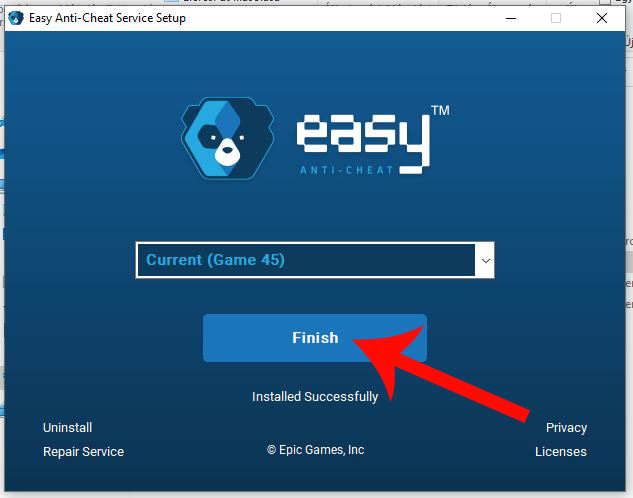This screenshot has width=633, height=498.
Task: Click the ANTI-CHEAT subtitle under the logo
Action: (346, 170)
